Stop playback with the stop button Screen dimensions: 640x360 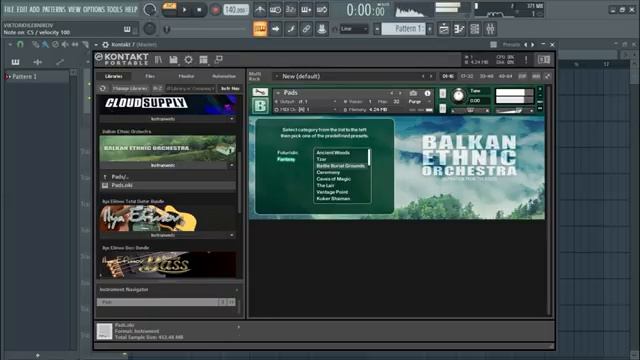point(199,10)
